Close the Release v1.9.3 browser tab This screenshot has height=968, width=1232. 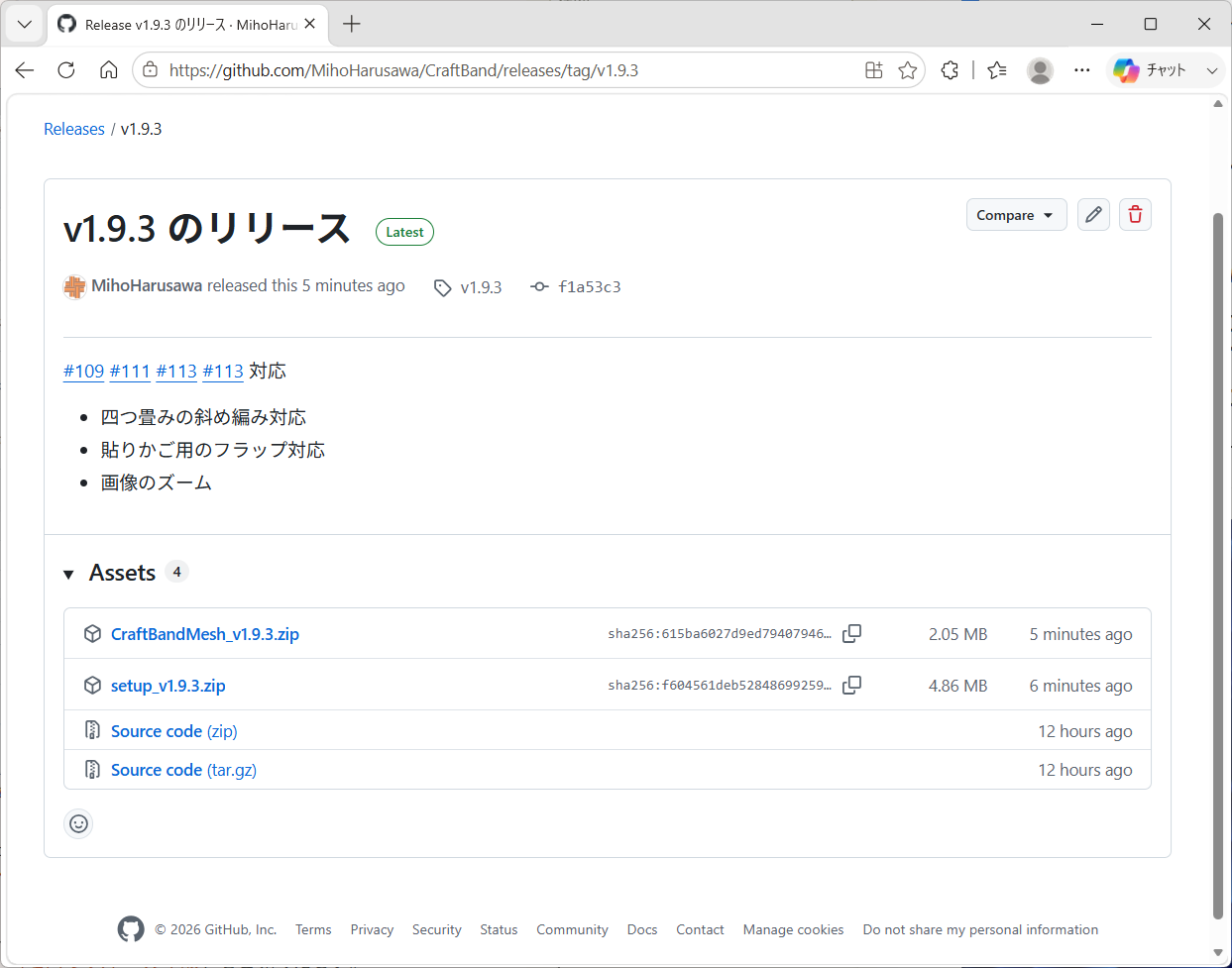pos(310,24)
